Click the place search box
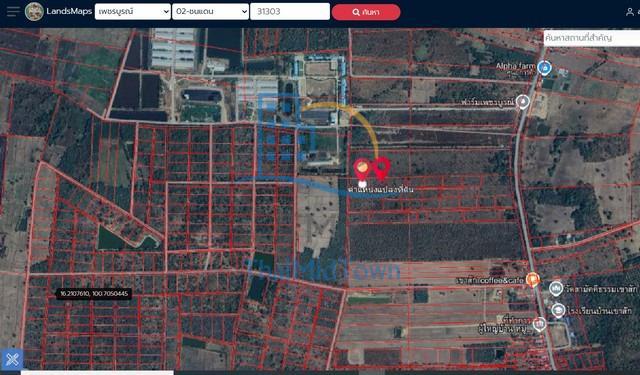The image size is (640, 375). pos(592,38)
